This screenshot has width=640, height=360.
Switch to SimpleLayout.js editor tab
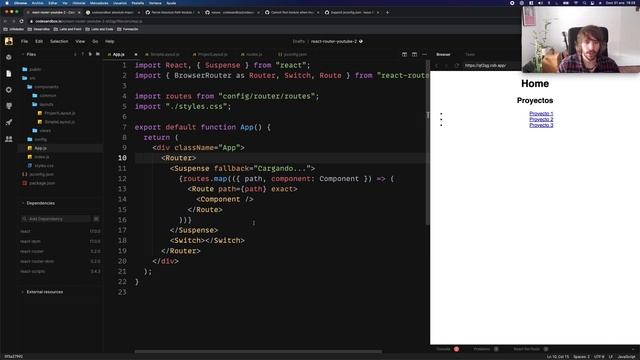[162, 54]
